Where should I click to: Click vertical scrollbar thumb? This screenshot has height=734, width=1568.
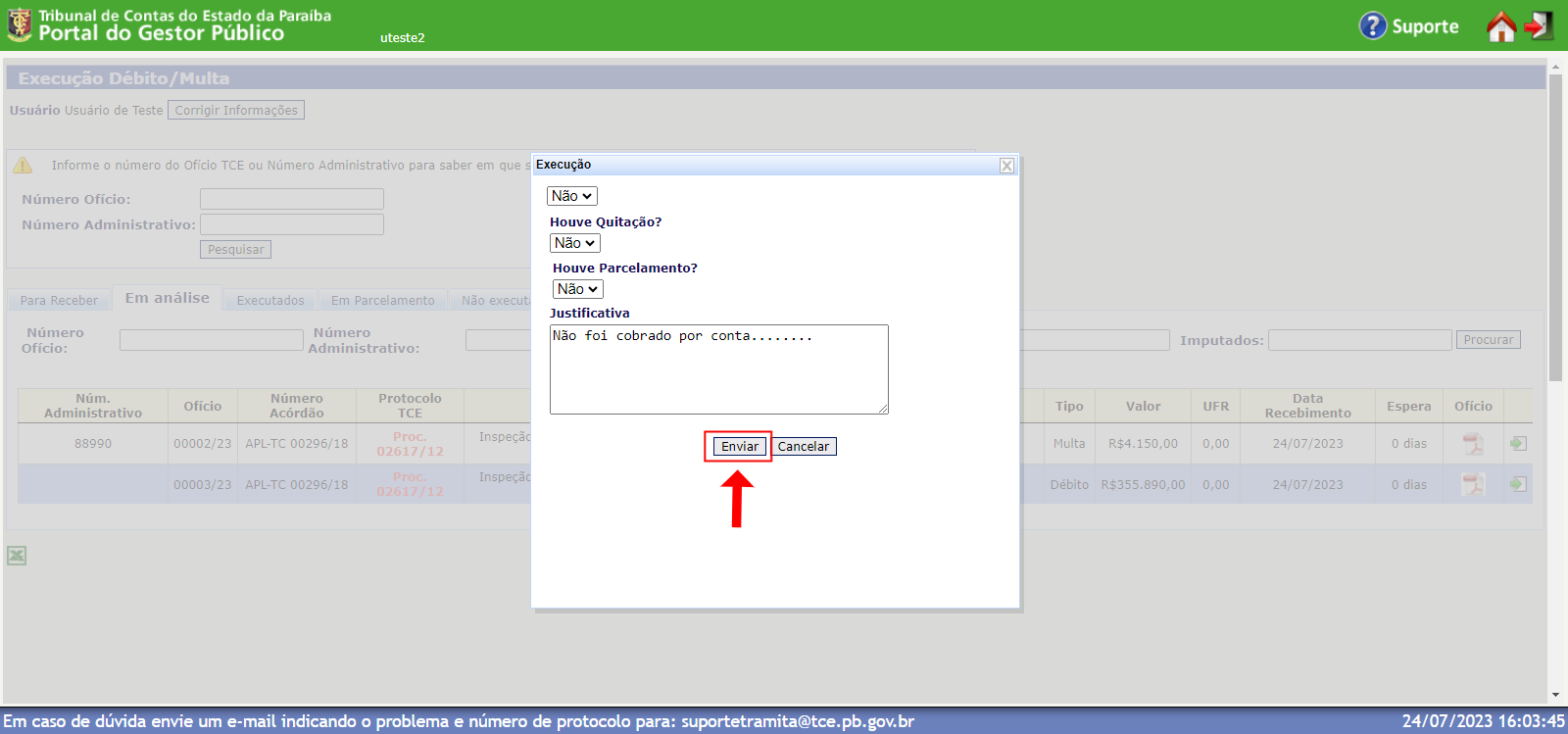click(1555, 227)
